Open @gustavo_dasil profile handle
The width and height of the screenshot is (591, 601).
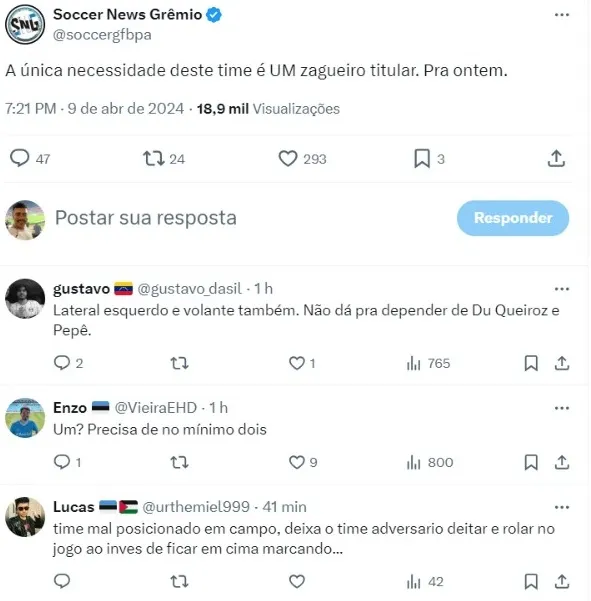point(190,289)
